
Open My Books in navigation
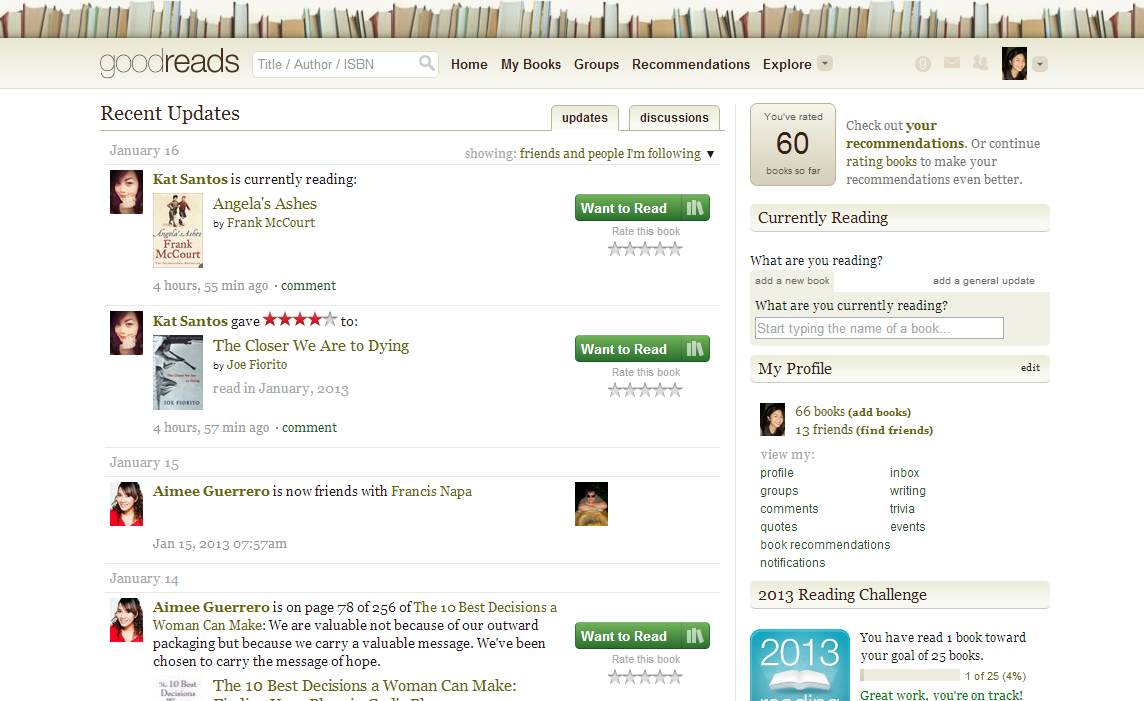coord(531,64)
